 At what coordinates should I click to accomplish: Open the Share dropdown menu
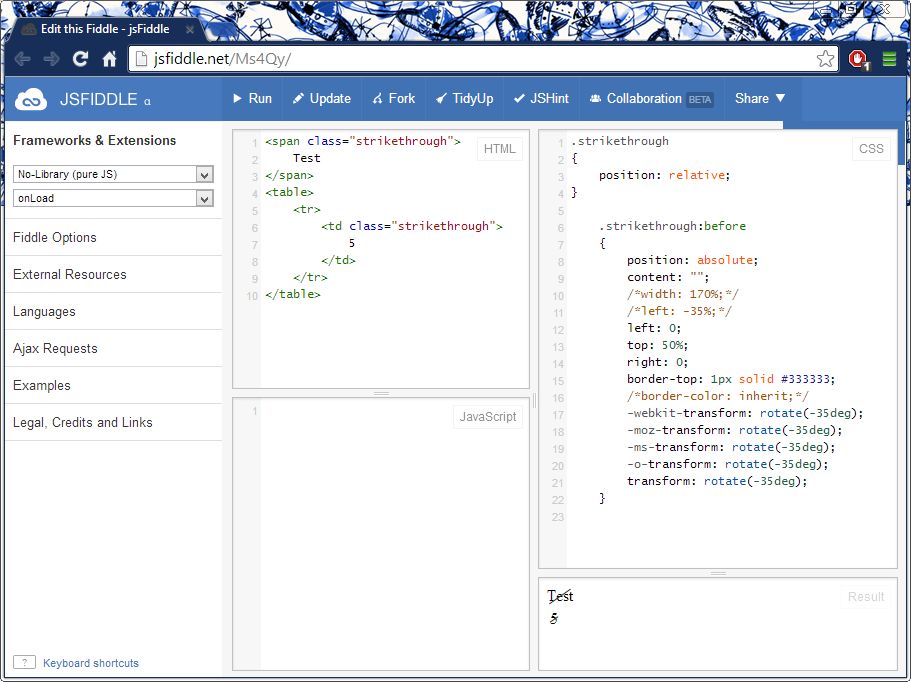tap(760, 99)
